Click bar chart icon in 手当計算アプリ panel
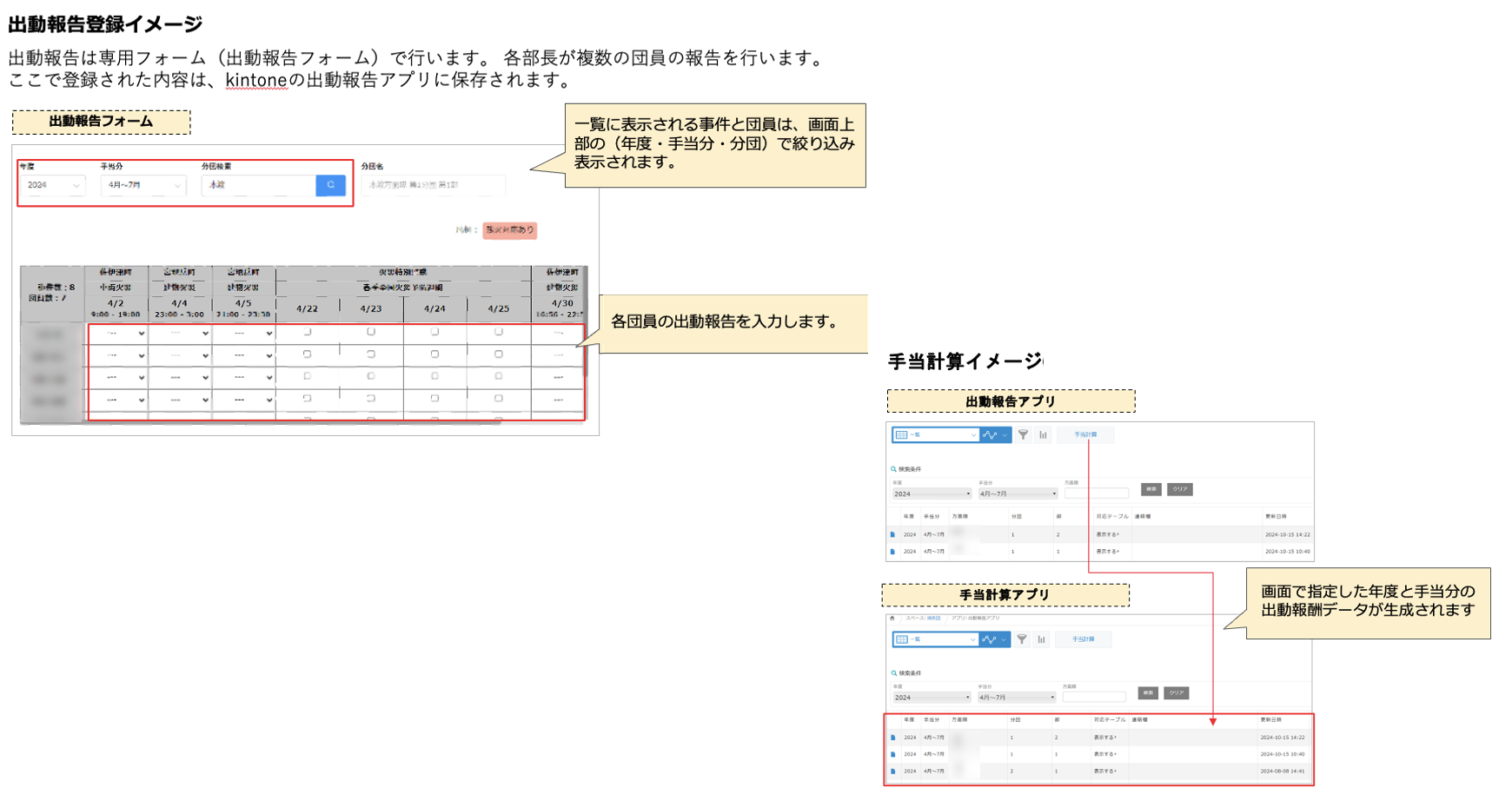This screenshot has height=801, width=1512. 1041,639
